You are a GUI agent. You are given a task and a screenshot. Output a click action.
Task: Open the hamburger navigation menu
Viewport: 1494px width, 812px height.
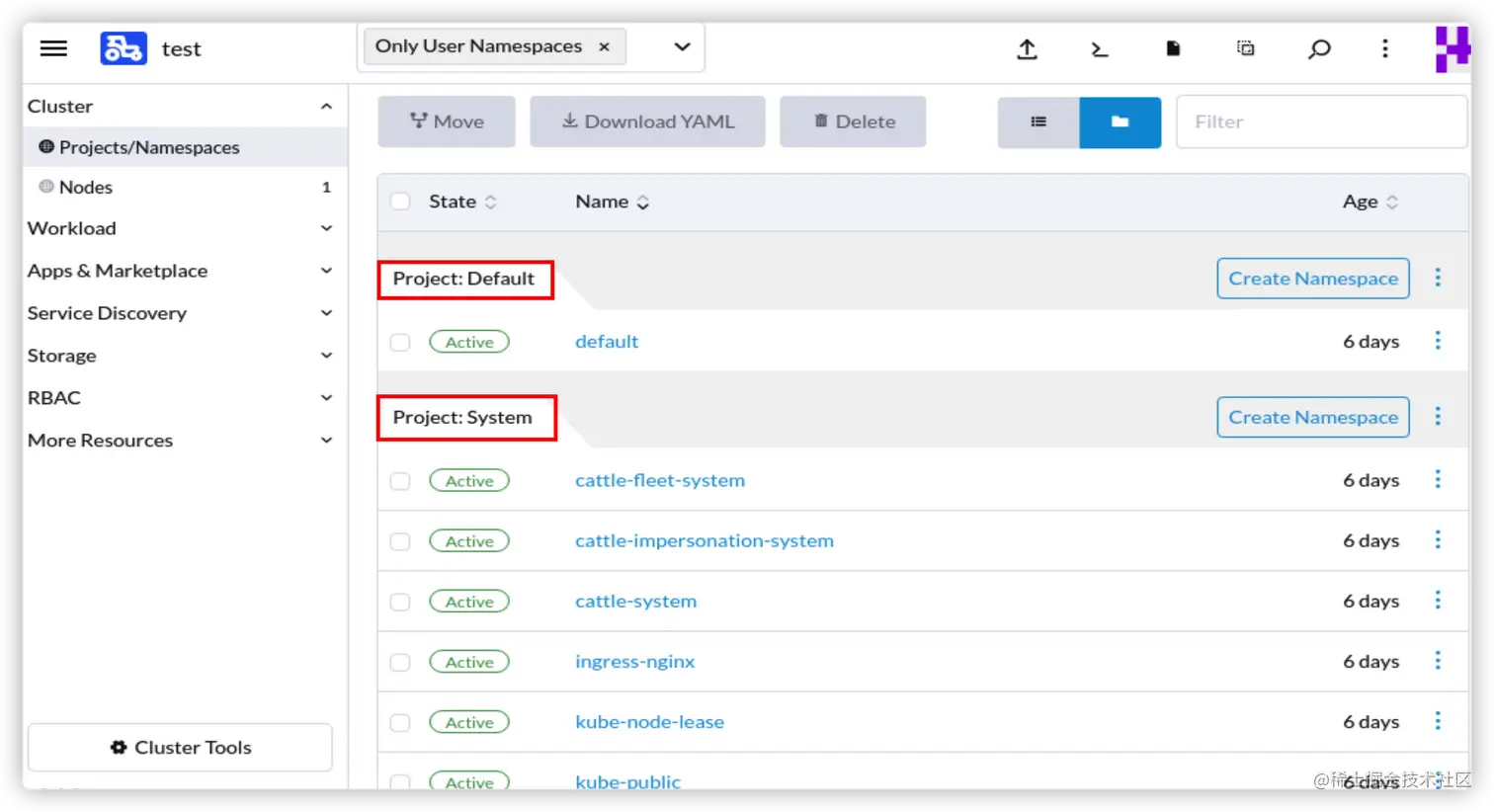click(x=53, y=48)
